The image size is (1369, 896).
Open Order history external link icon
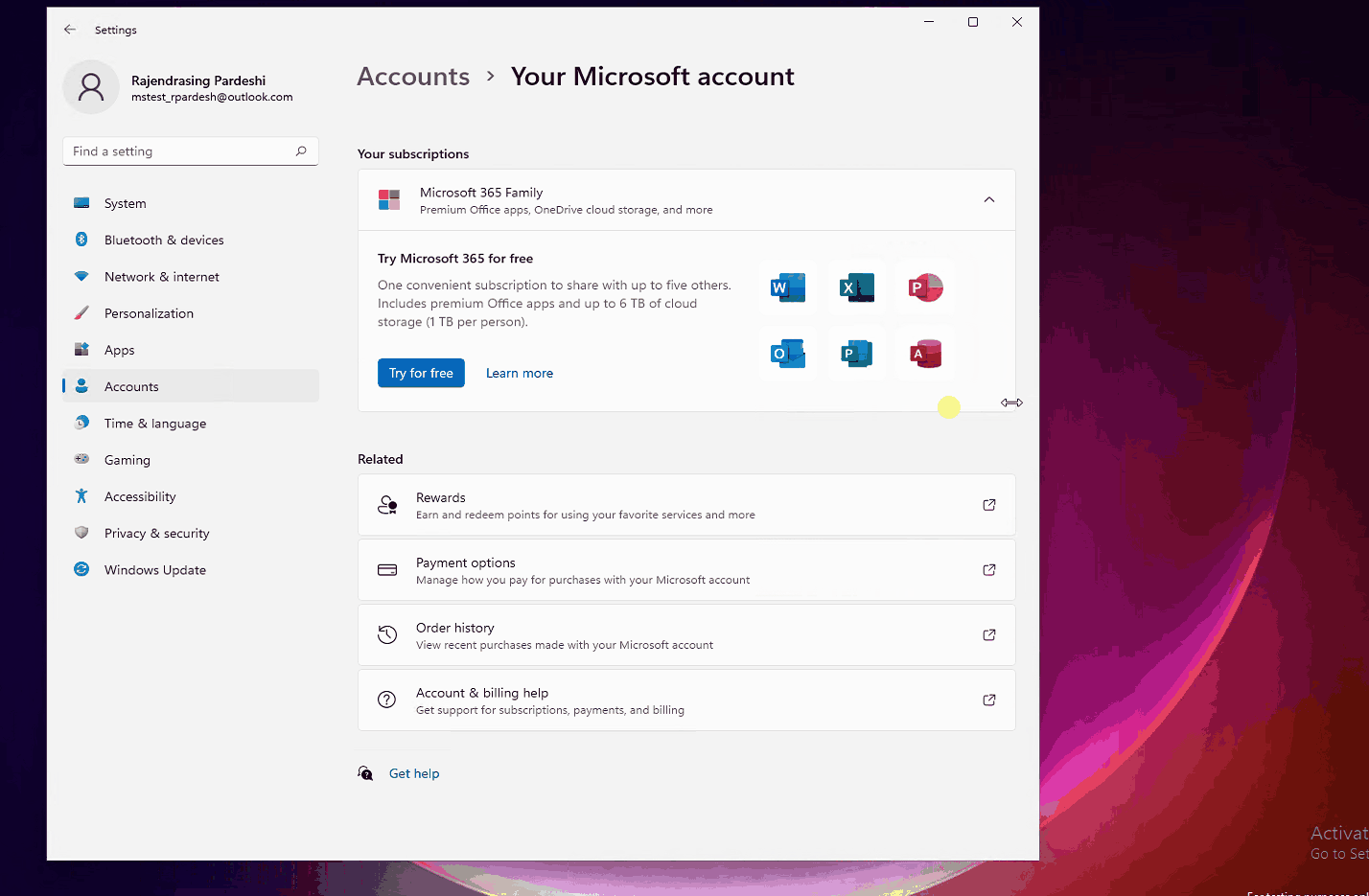coord(989,634)
